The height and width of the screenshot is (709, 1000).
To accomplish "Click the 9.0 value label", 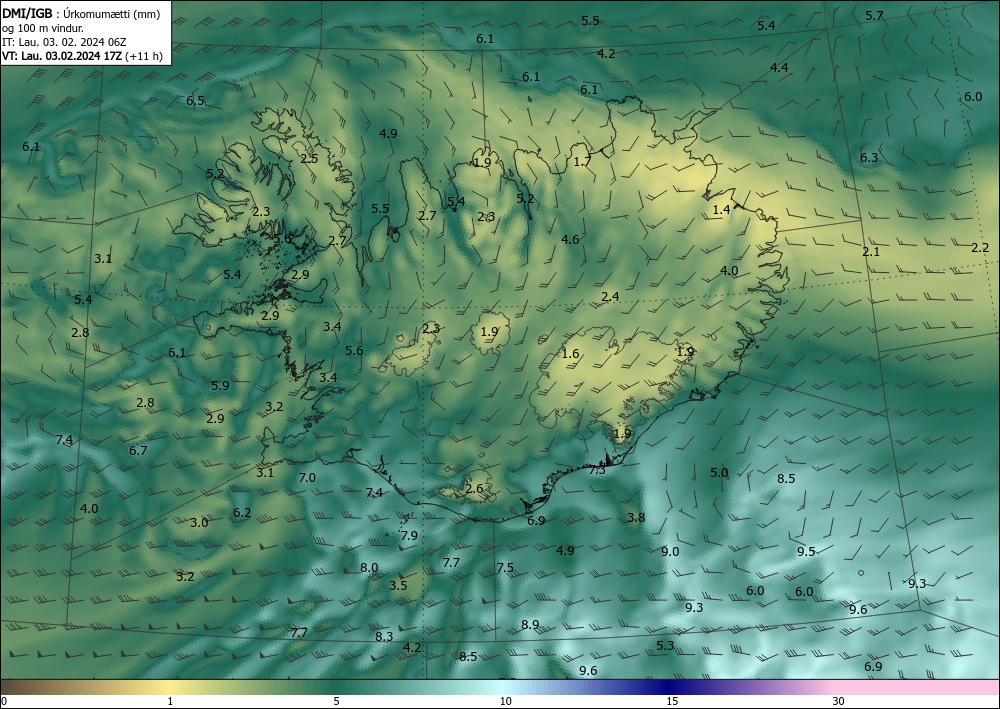I will [x=670, y=552].
